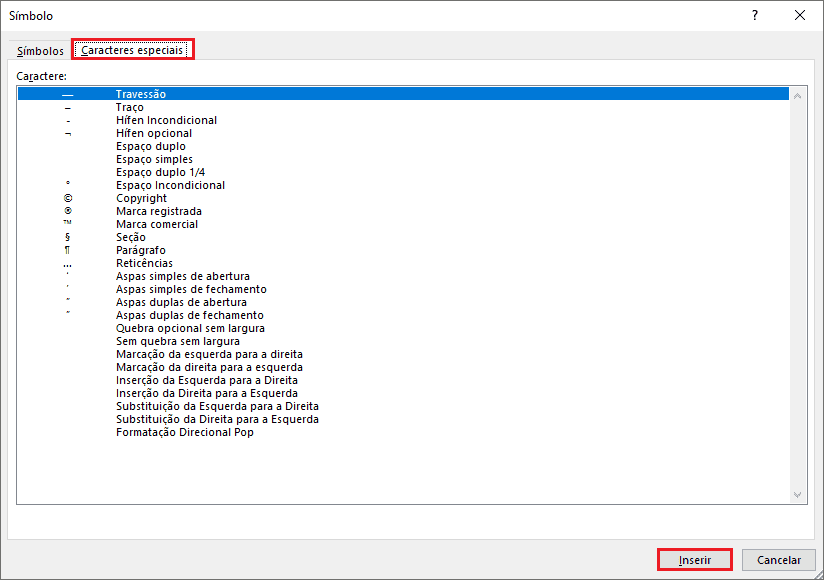Click the ¬ glyph beside Hífen opcional
Viewport: 824px width, 580px height.
pyautogui.click(x=68, y=133)
